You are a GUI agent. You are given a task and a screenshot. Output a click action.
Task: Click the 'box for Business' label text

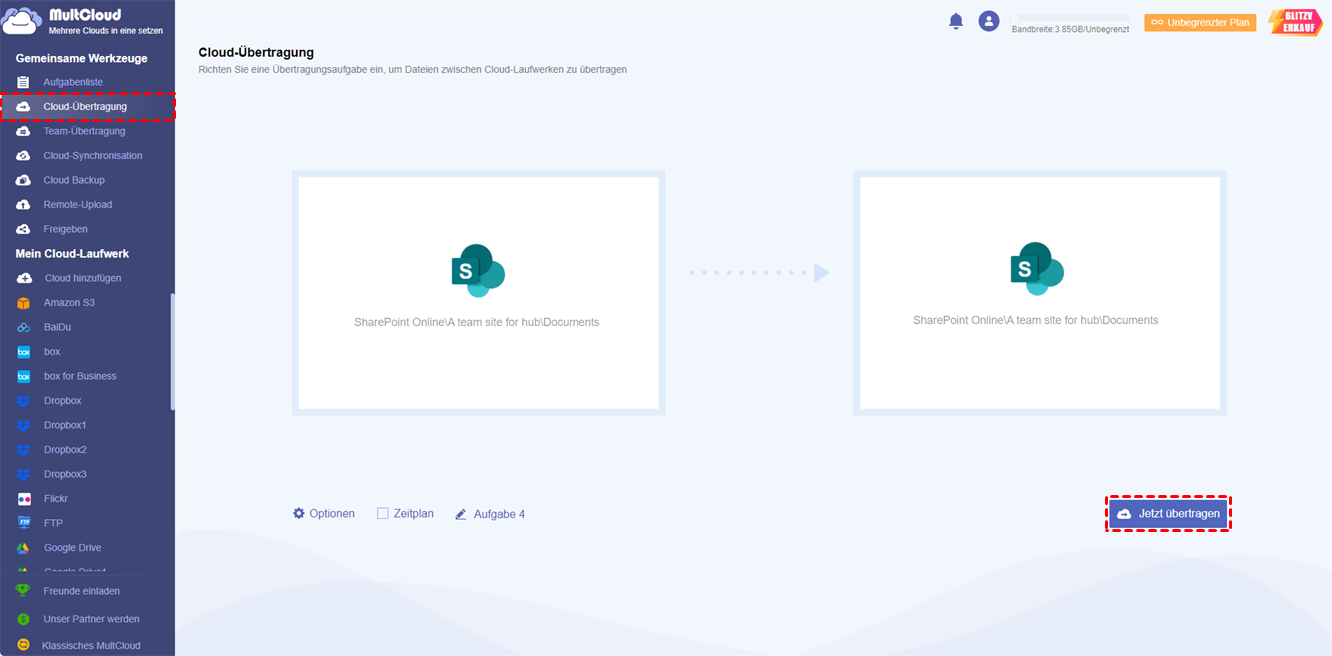80,376
